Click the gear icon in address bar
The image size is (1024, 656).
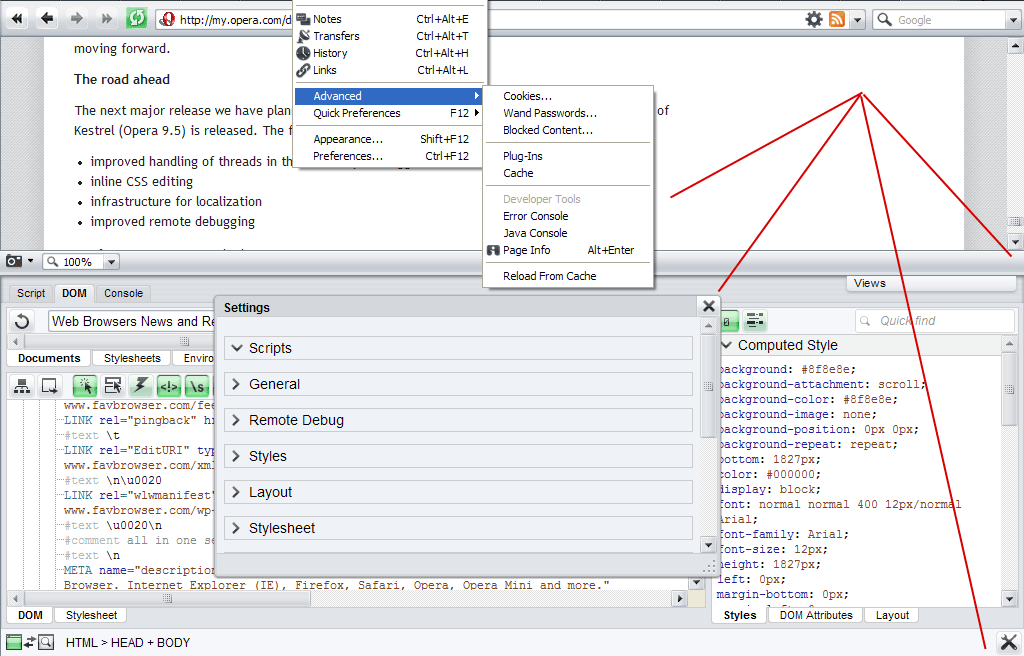[x=814, y=19]
